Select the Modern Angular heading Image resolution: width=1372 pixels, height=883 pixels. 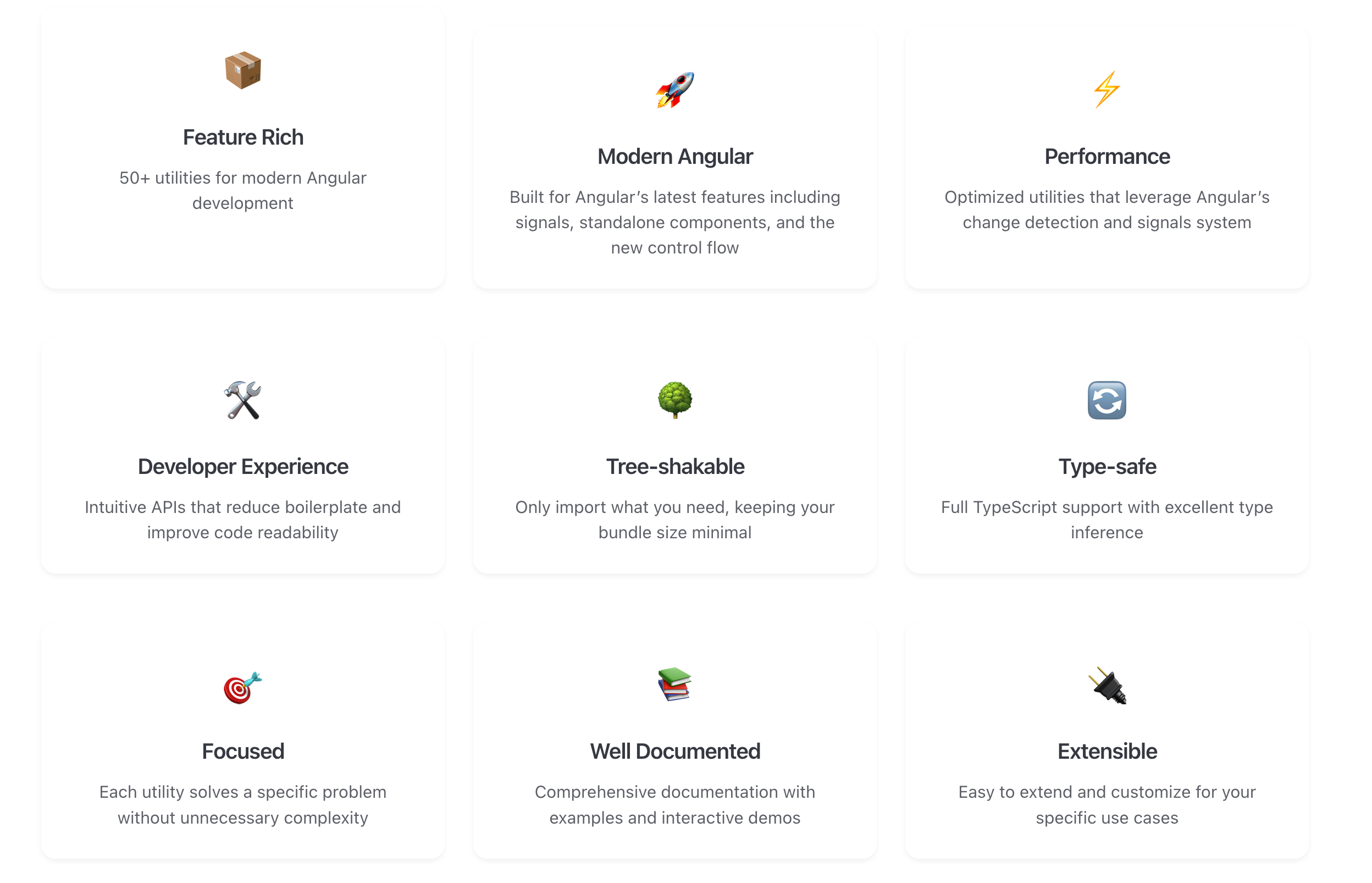click(x=674, y=157)
